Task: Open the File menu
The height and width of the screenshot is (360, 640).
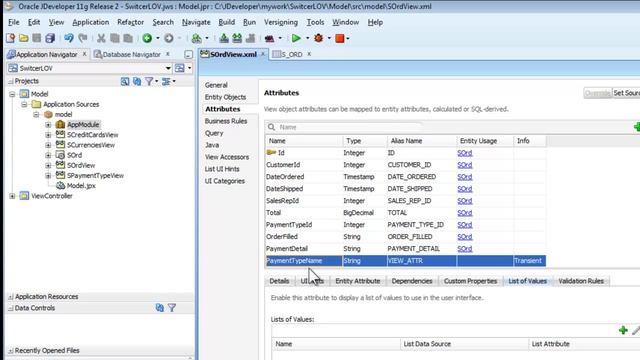Action: 13,22
